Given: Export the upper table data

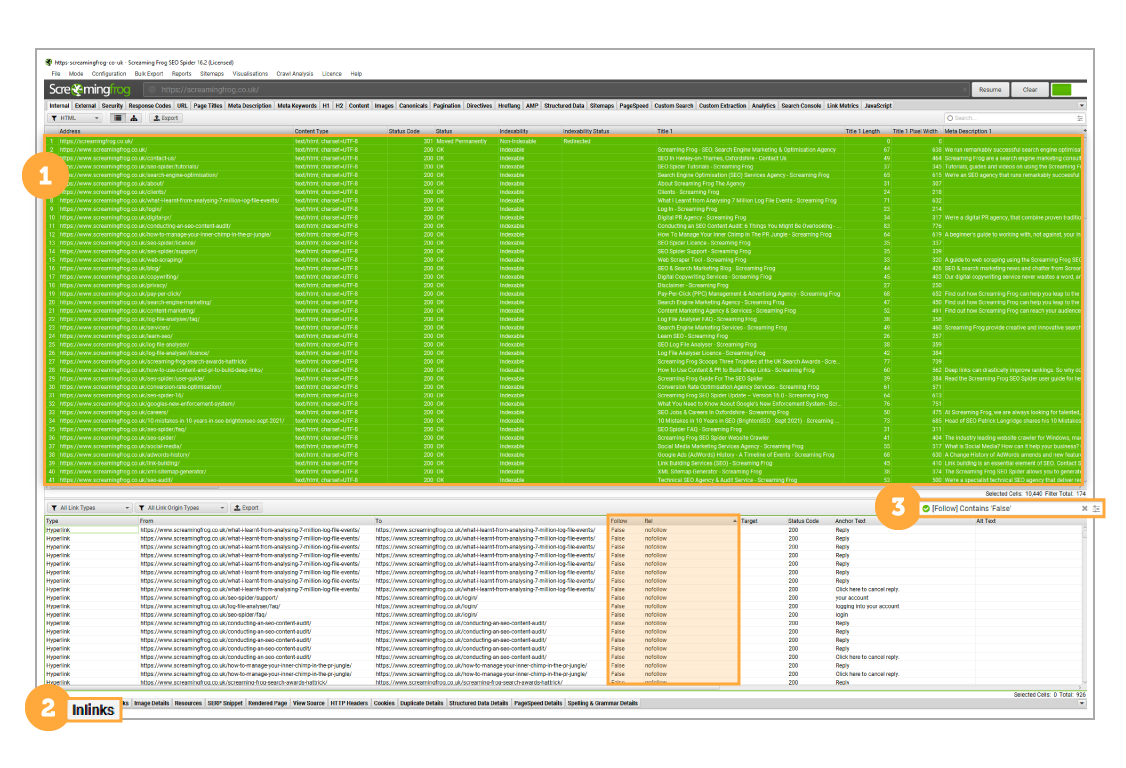Looking at the screenshot, I should (x=166, y=118).
